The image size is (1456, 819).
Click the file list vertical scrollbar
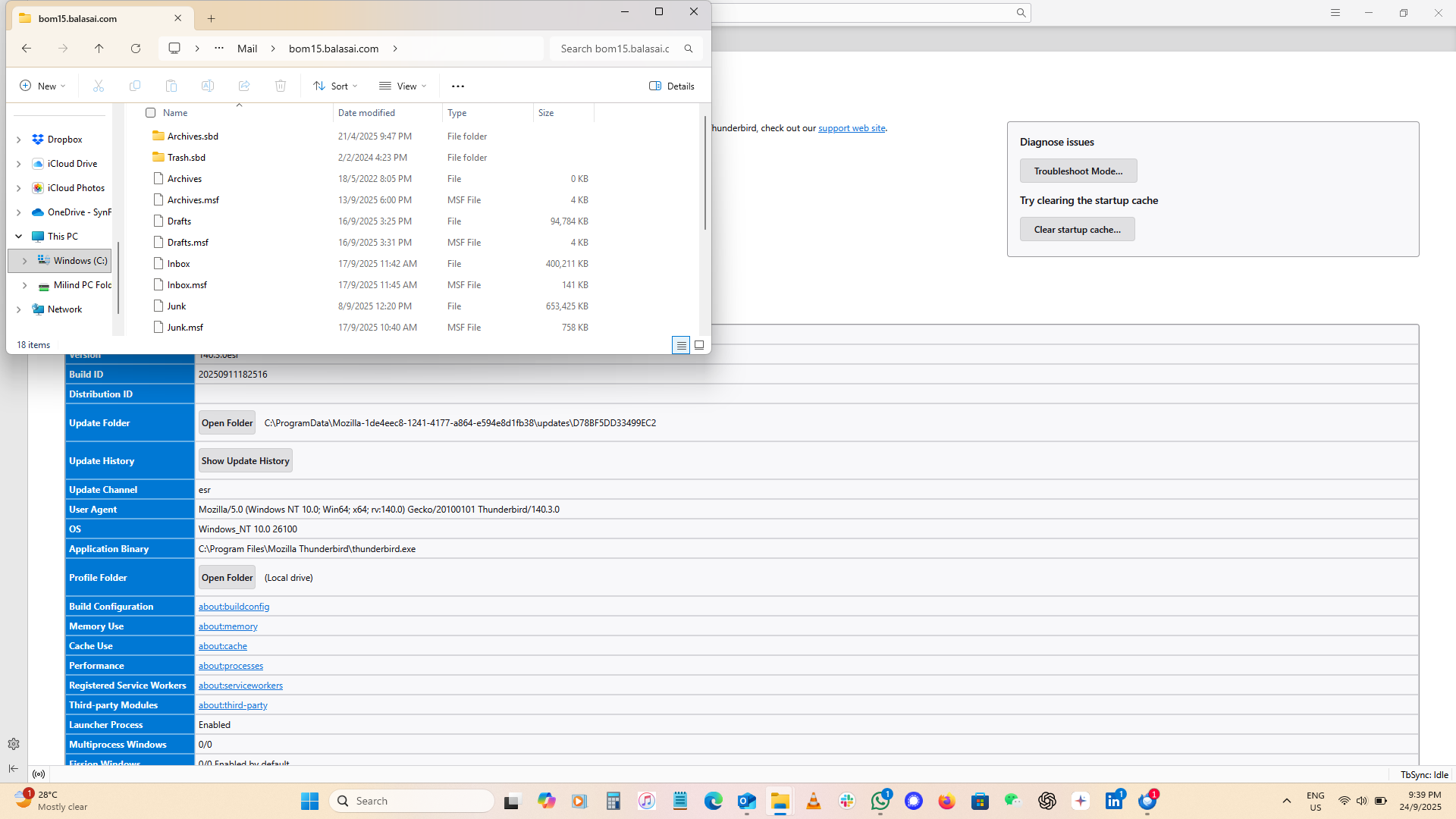point(705,174)
